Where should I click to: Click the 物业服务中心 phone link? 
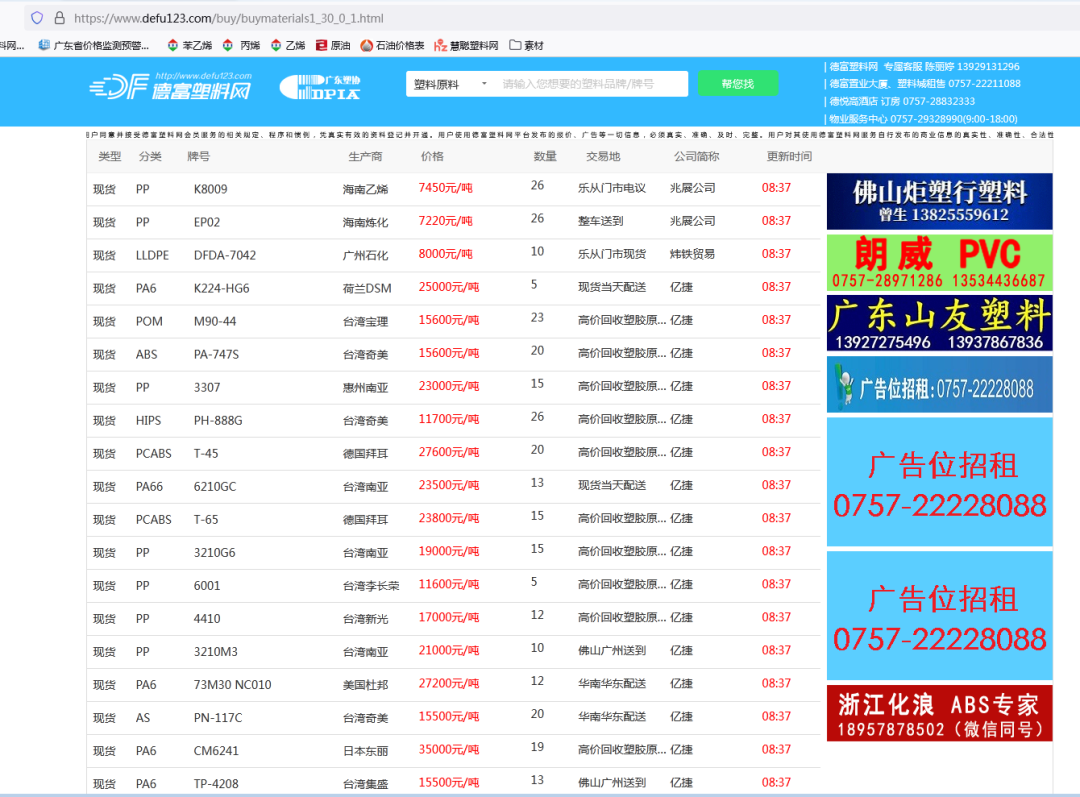pyautogui.click(x=923, y=118)
